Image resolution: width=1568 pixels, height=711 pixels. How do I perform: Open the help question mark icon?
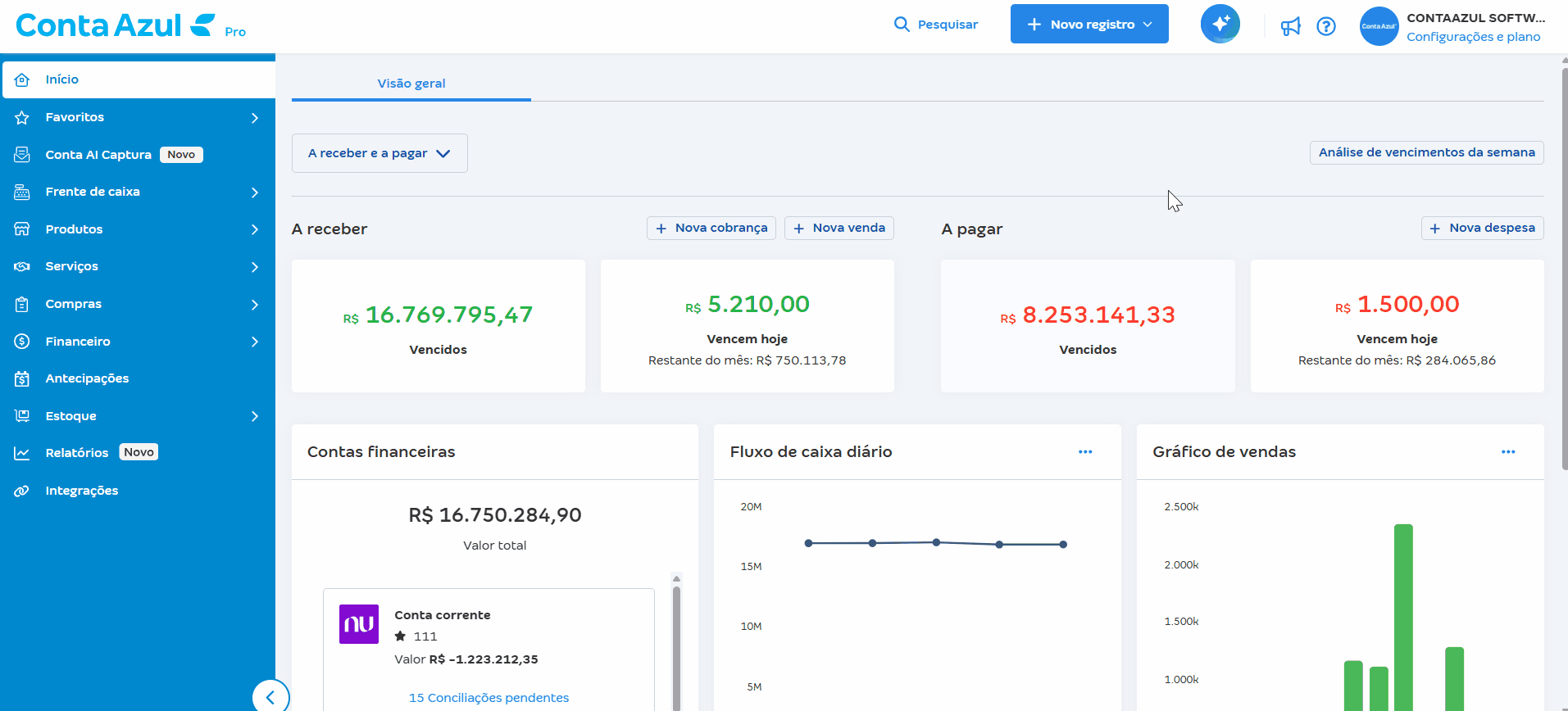(x=1325, y=26)
